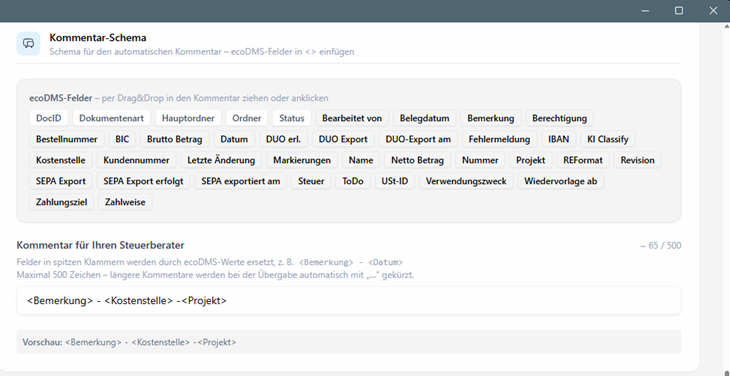This screenshot has height=376, width=730.
Task: Insert the Netto Betrag chip
Action: [x=417, y=160]
